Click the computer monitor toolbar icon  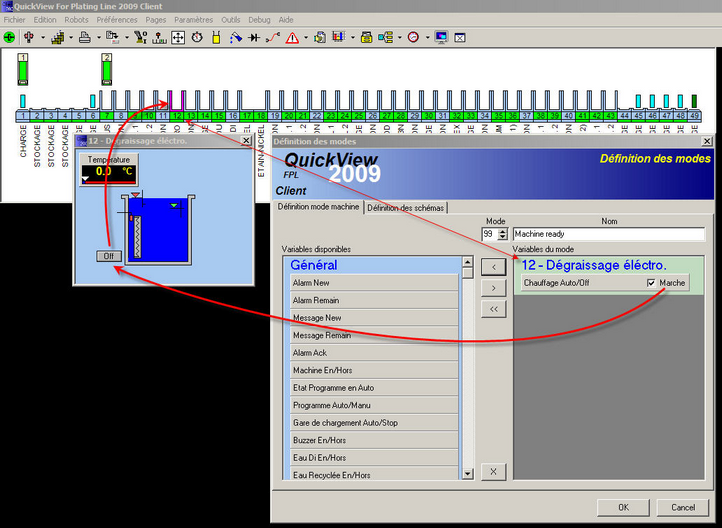click(441, 37)
